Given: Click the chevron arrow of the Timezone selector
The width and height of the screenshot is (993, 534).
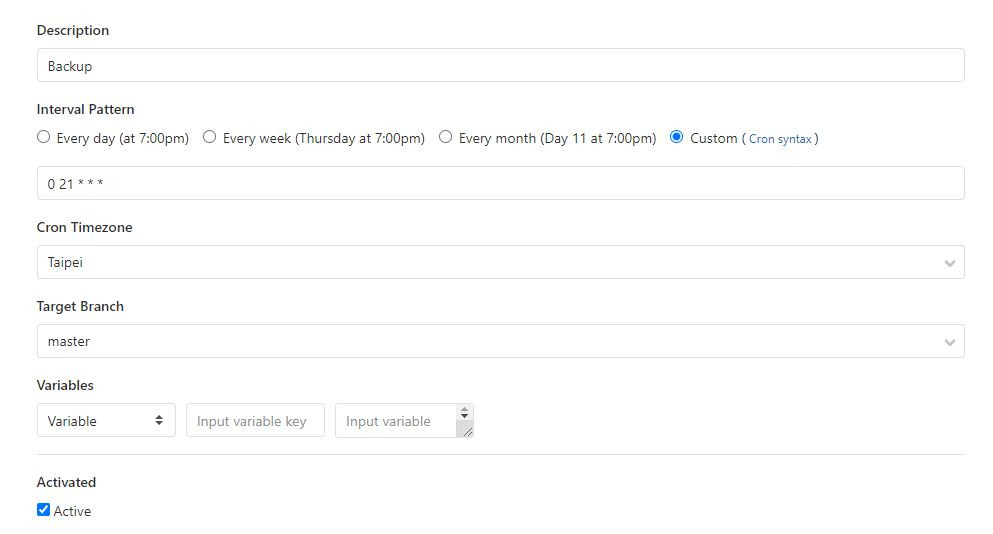Looking at the screenshot, I should tap(949, 263).
